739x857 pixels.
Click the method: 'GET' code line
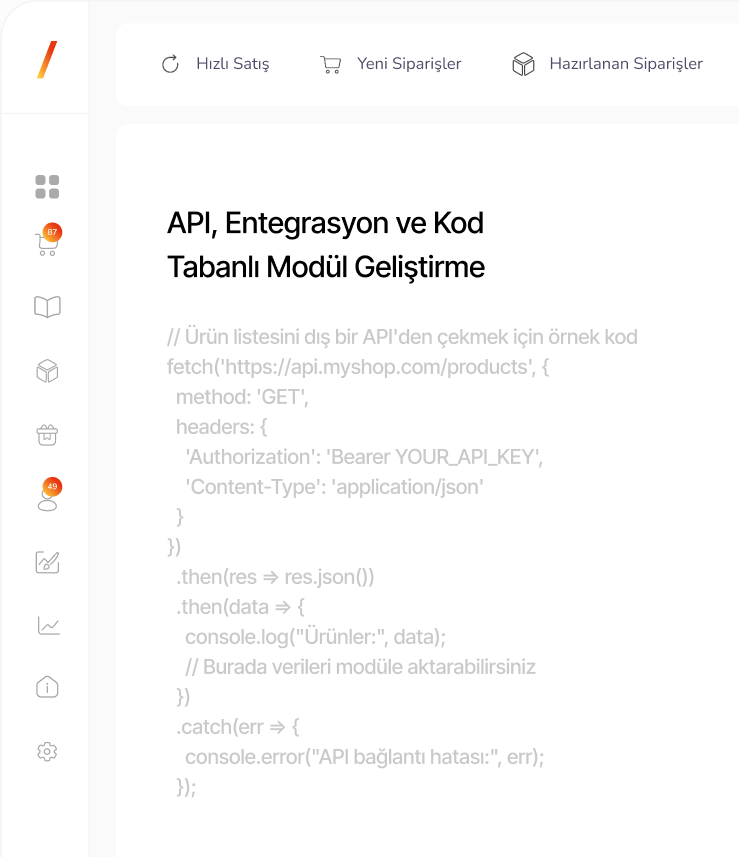[x=243, y=397]
